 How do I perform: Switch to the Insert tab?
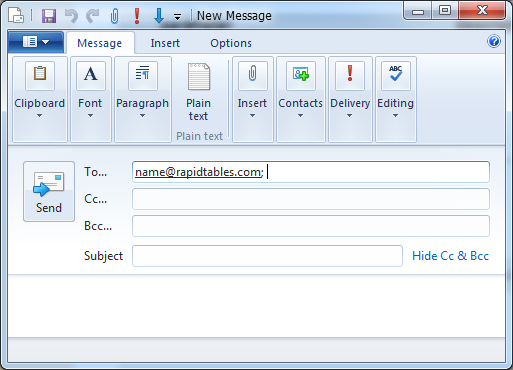click(x=165, y=43)
